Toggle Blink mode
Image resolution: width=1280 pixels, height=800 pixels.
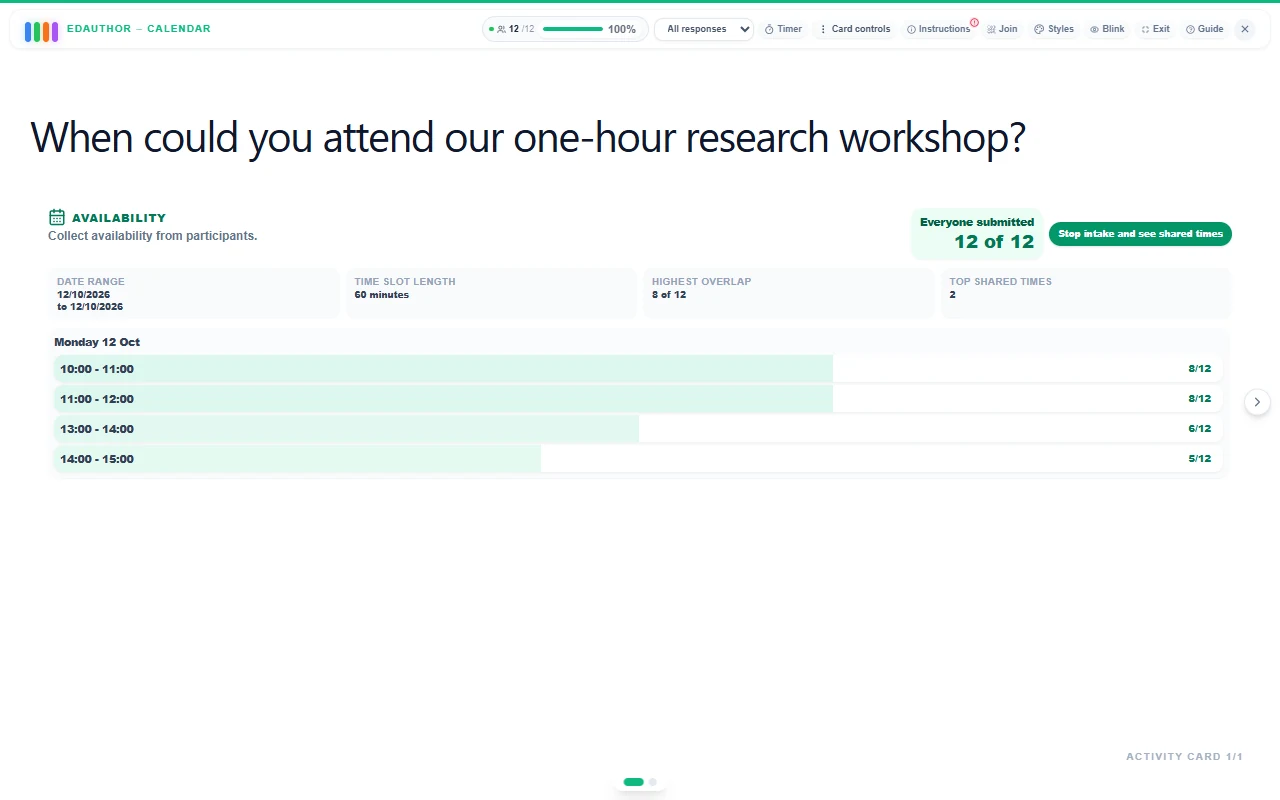[1107, 29]
